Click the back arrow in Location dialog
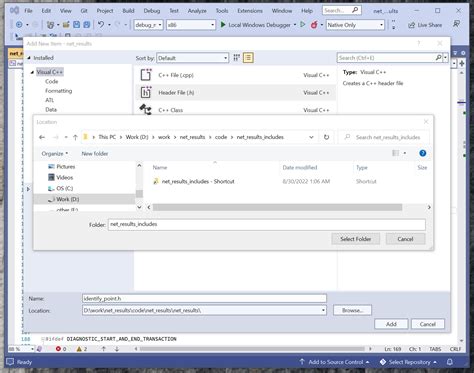 click(x=42, y=137)
